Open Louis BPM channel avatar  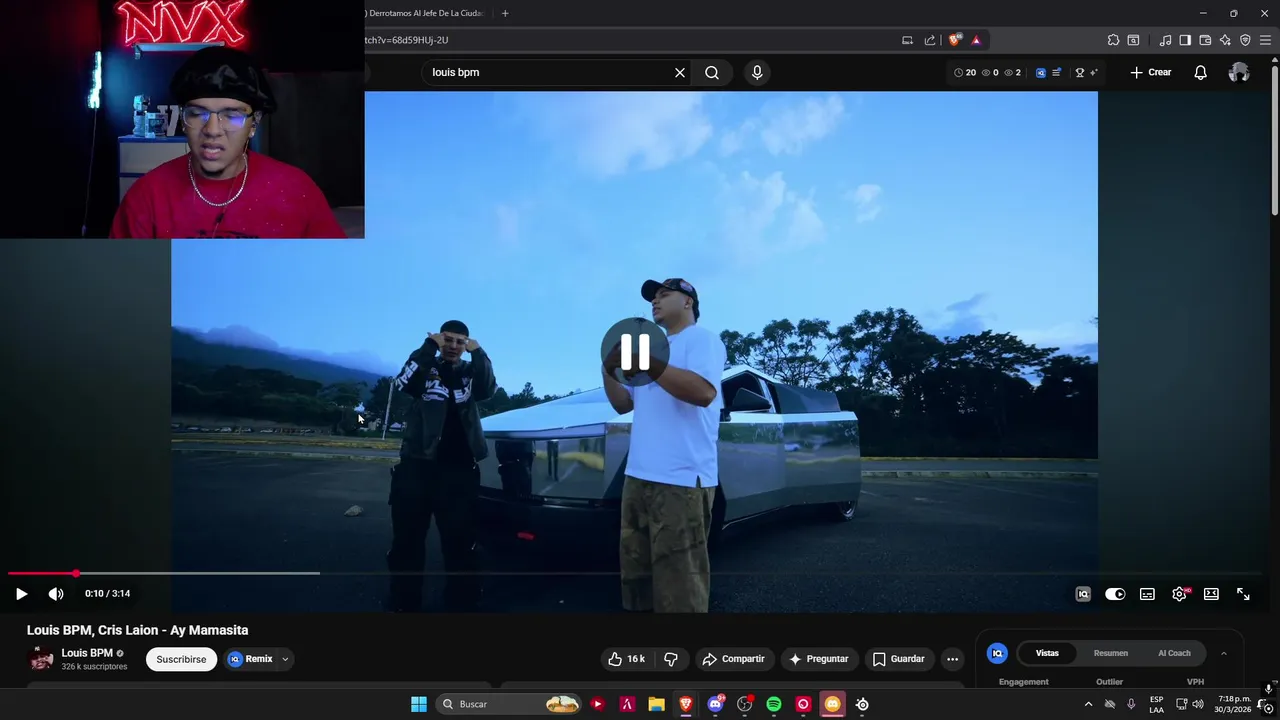[41, 658]
